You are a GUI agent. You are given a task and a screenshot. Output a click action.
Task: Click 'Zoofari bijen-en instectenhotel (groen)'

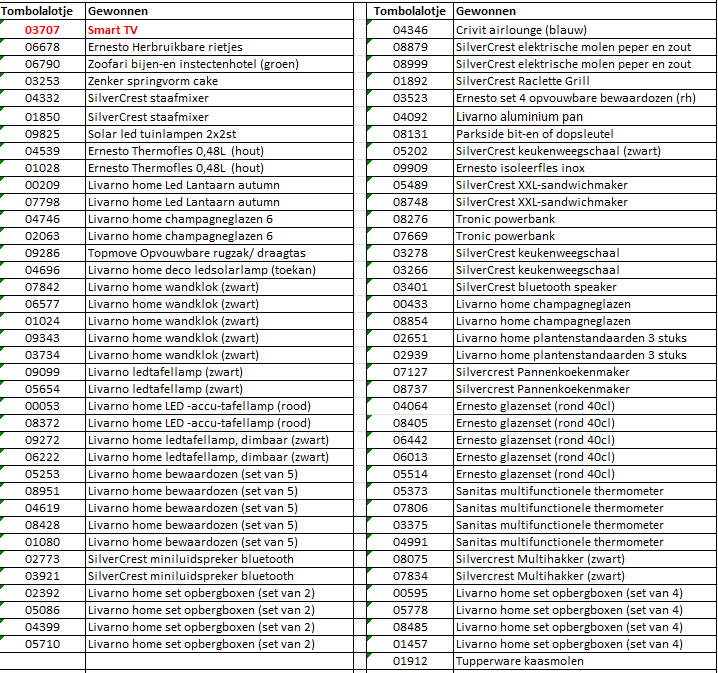coord(193,64)
